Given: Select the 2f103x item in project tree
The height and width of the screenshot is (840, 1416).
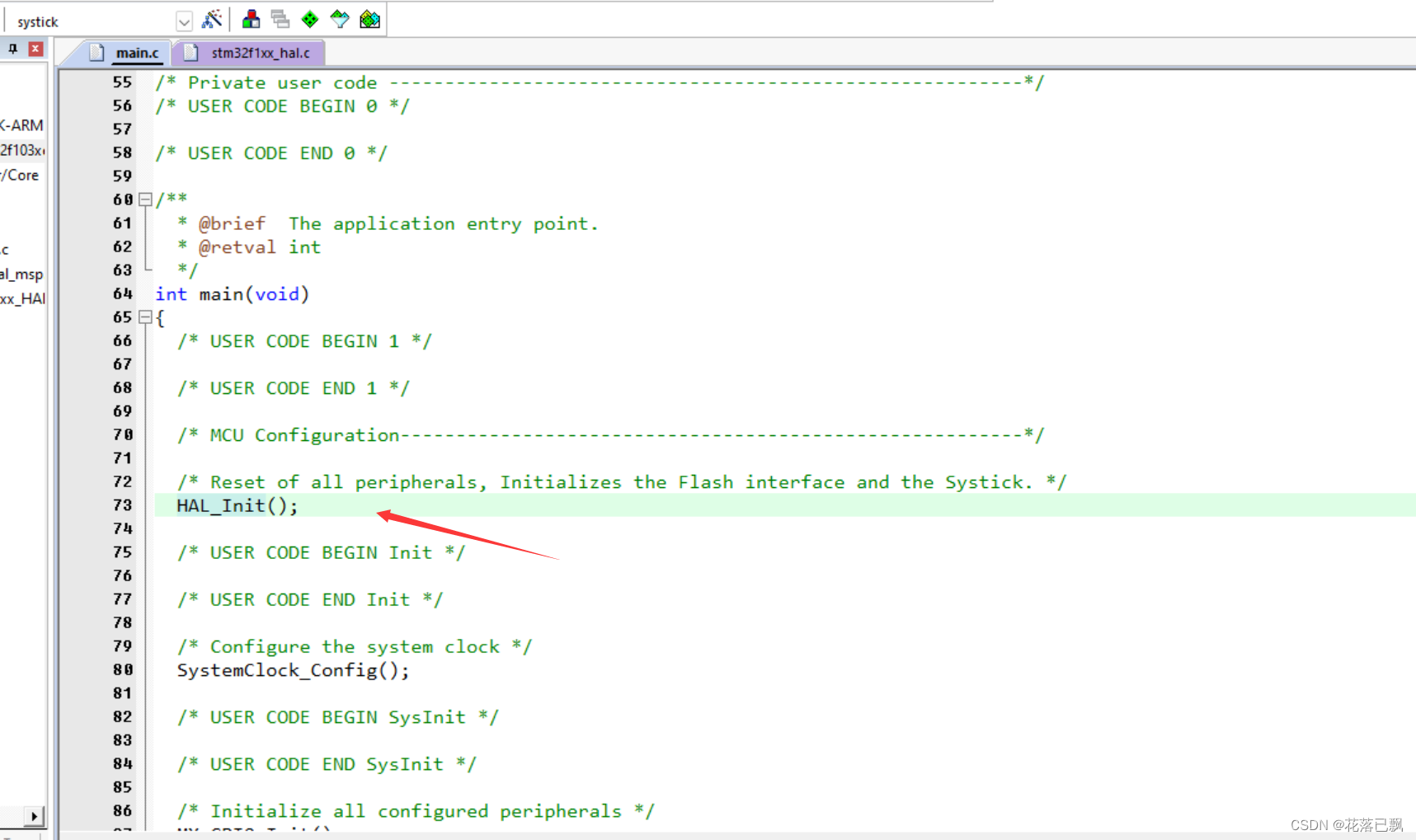Looking at the screenshot, I should pyautogui.click(x=22, y=150).
